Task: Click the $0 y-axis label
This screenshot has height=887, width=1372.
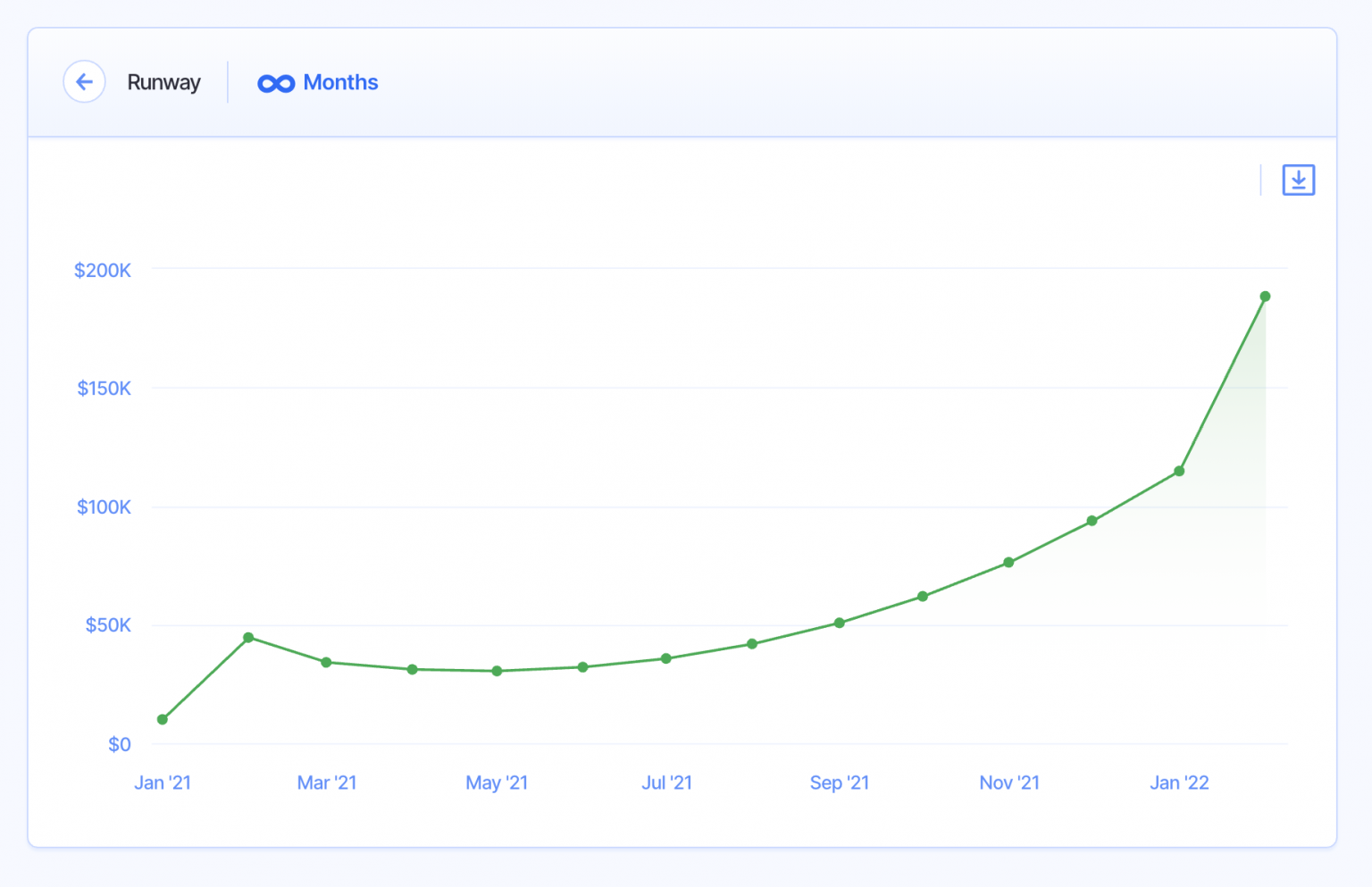Action: tap(120, 744)
